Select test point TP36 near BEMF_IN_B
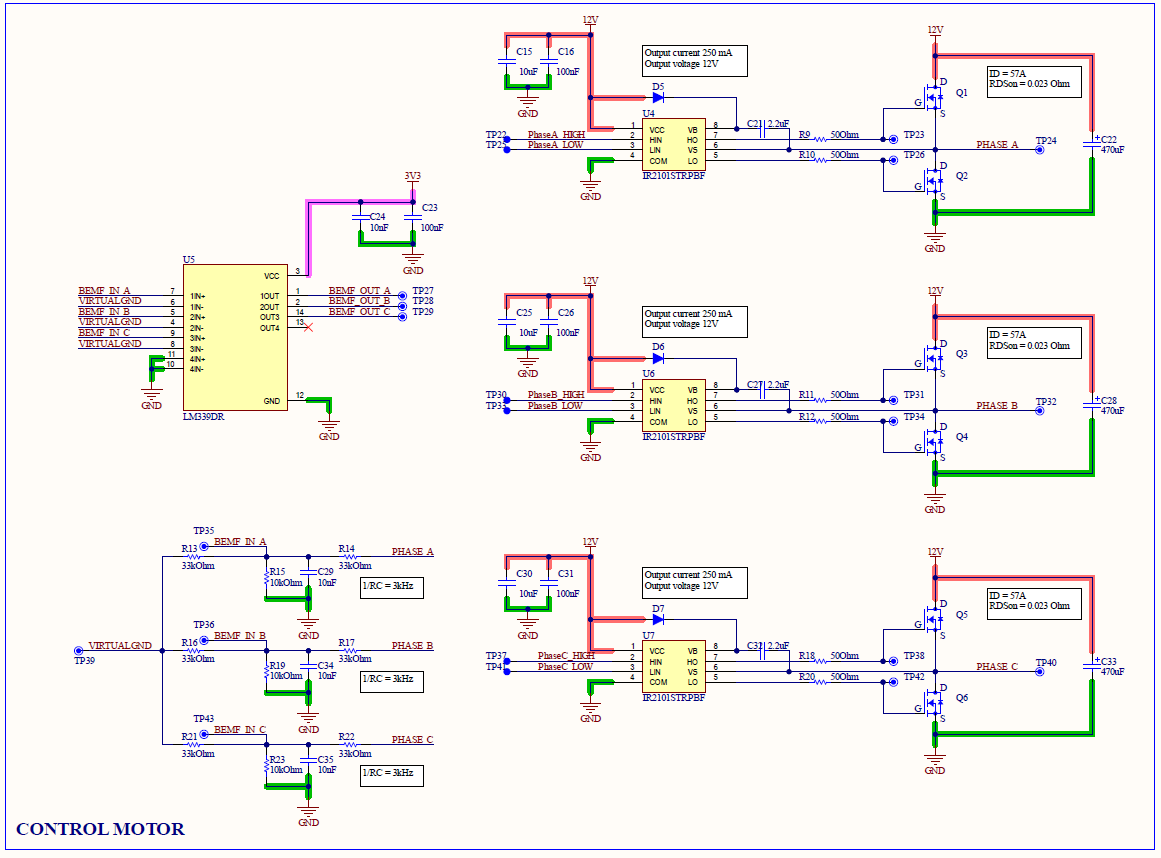The width and height of the screenshot is (1161, 858). tap(204, 640)
